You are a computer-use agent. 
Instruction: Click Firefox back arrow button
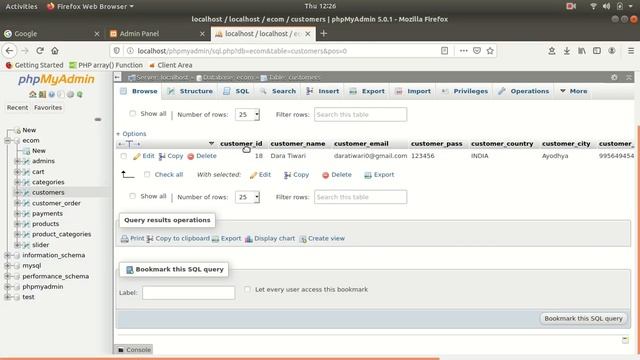[x=9, y=51]
